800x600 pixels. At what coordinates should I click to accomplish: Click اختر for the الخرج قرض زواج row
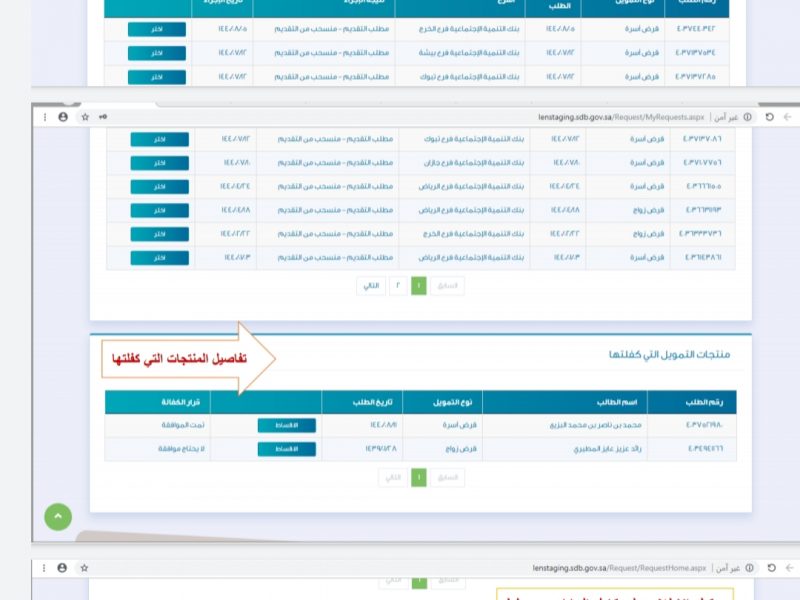(160, 234)
